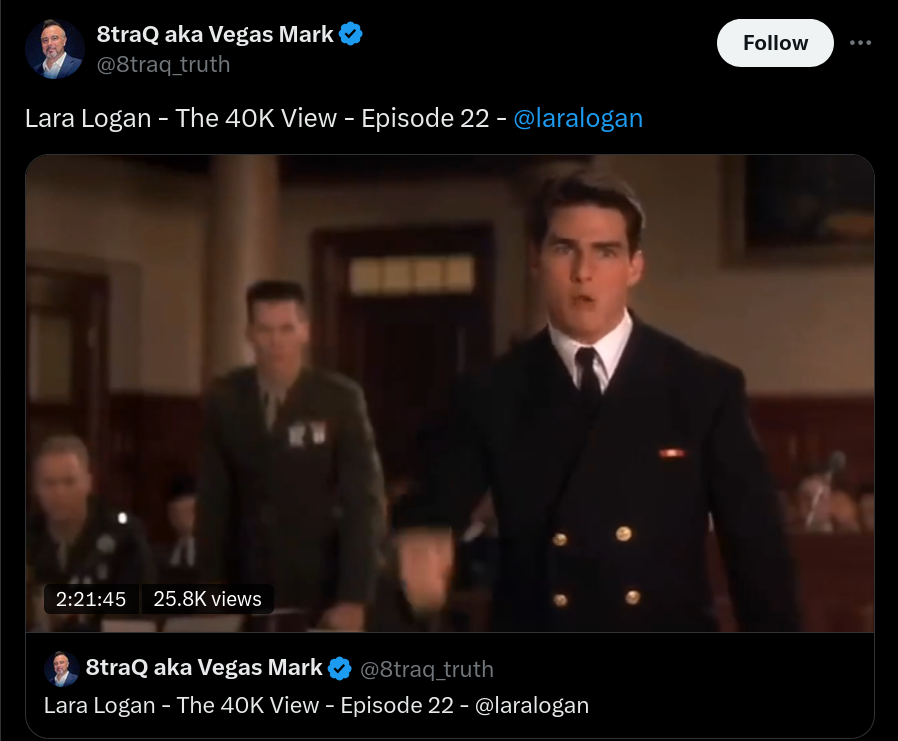Click the blue verified badge in header
898x741 pixels.
350,34
